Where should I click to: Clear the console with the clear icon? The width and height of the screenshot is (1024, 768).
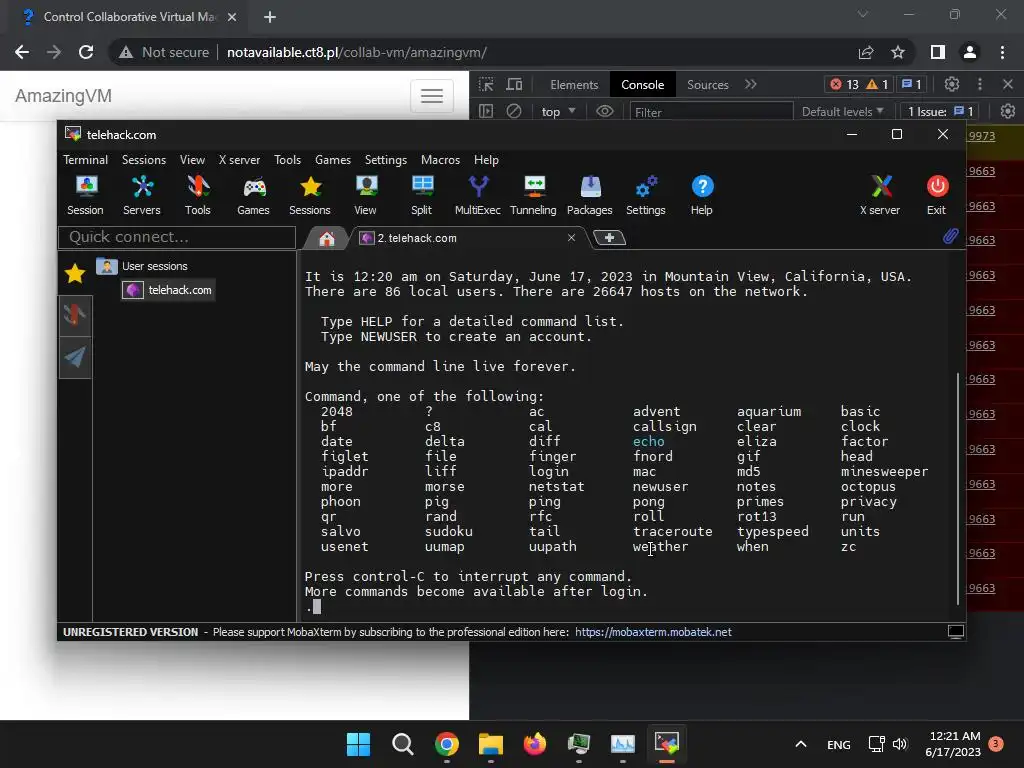point(514,111)
